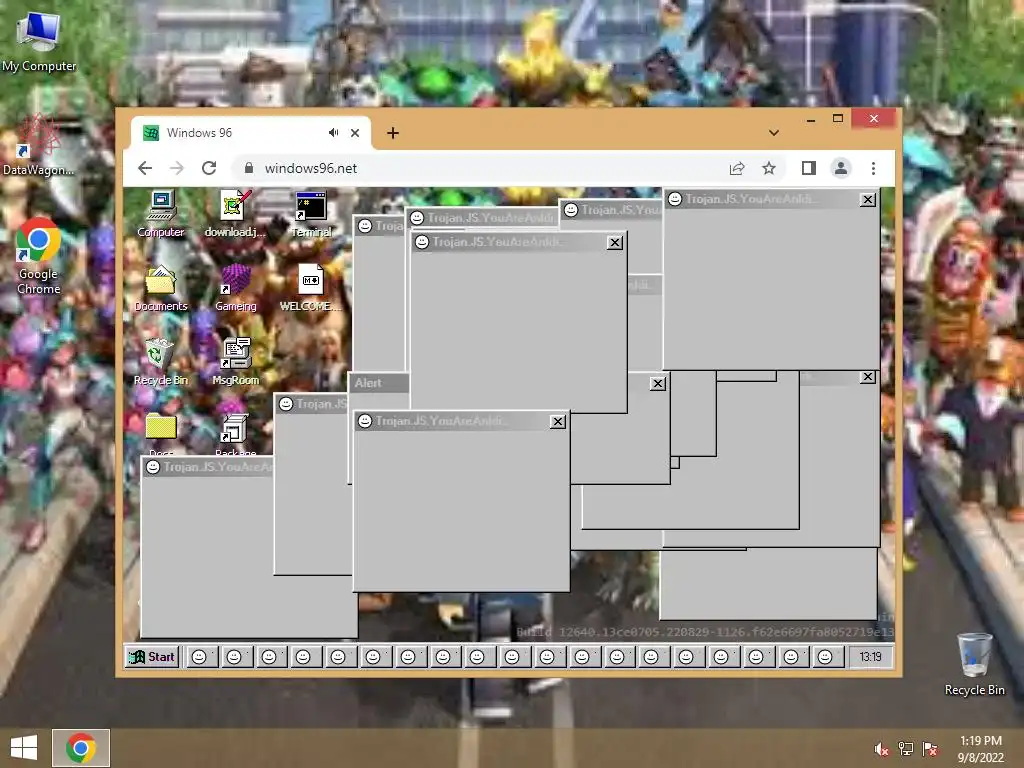
Task: Open the Documents folder icon
Action: tap(161, 288)
